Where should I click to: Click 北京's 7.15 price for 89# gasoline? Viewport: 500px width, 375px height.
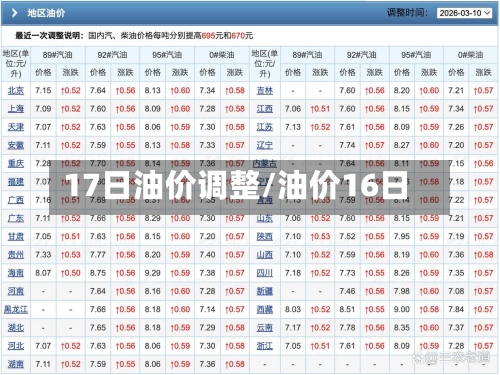click(43, 91)
